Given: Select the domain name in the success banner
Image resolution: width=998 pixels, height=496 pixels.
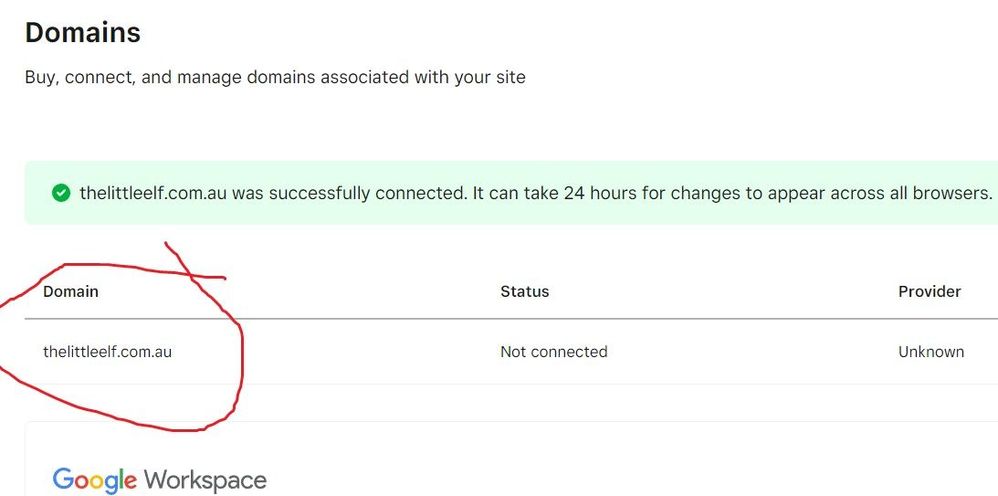Looking at the screenshot, I should tap(153, 193).
